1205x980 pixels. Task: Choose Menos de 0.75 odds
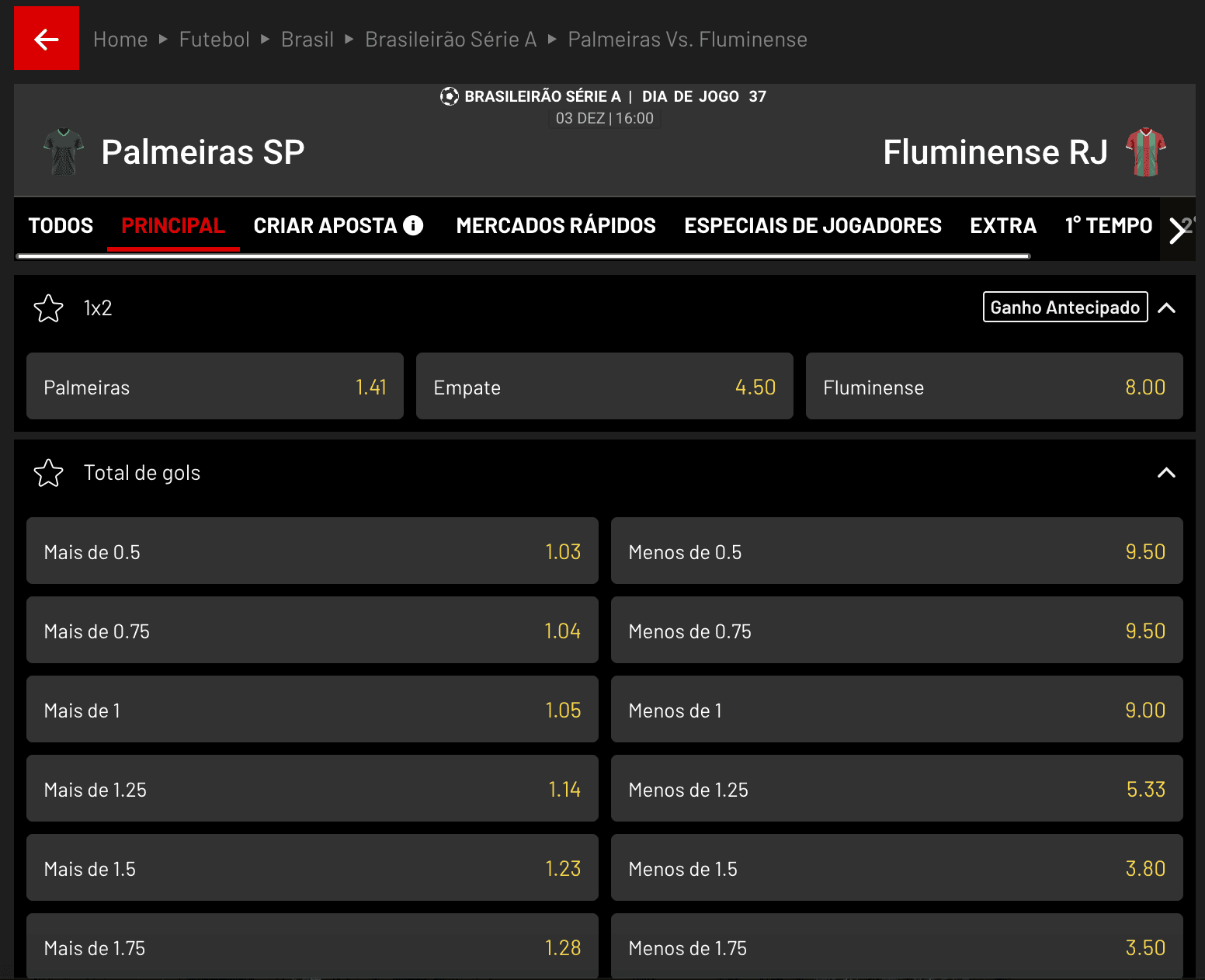(x=897, y=630)
